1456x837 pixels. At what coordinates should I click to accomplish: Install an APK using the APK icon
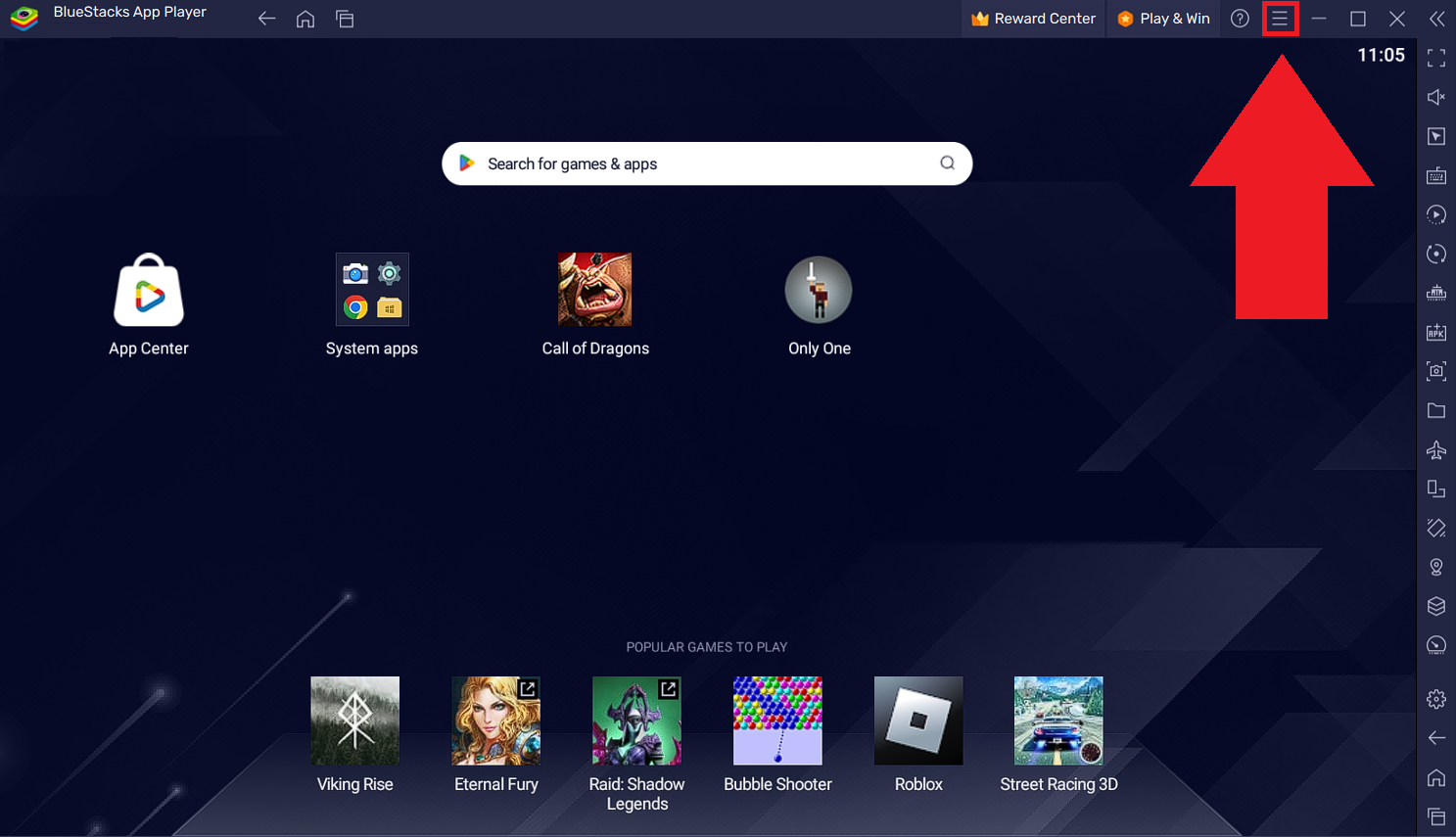[1436, 332]
